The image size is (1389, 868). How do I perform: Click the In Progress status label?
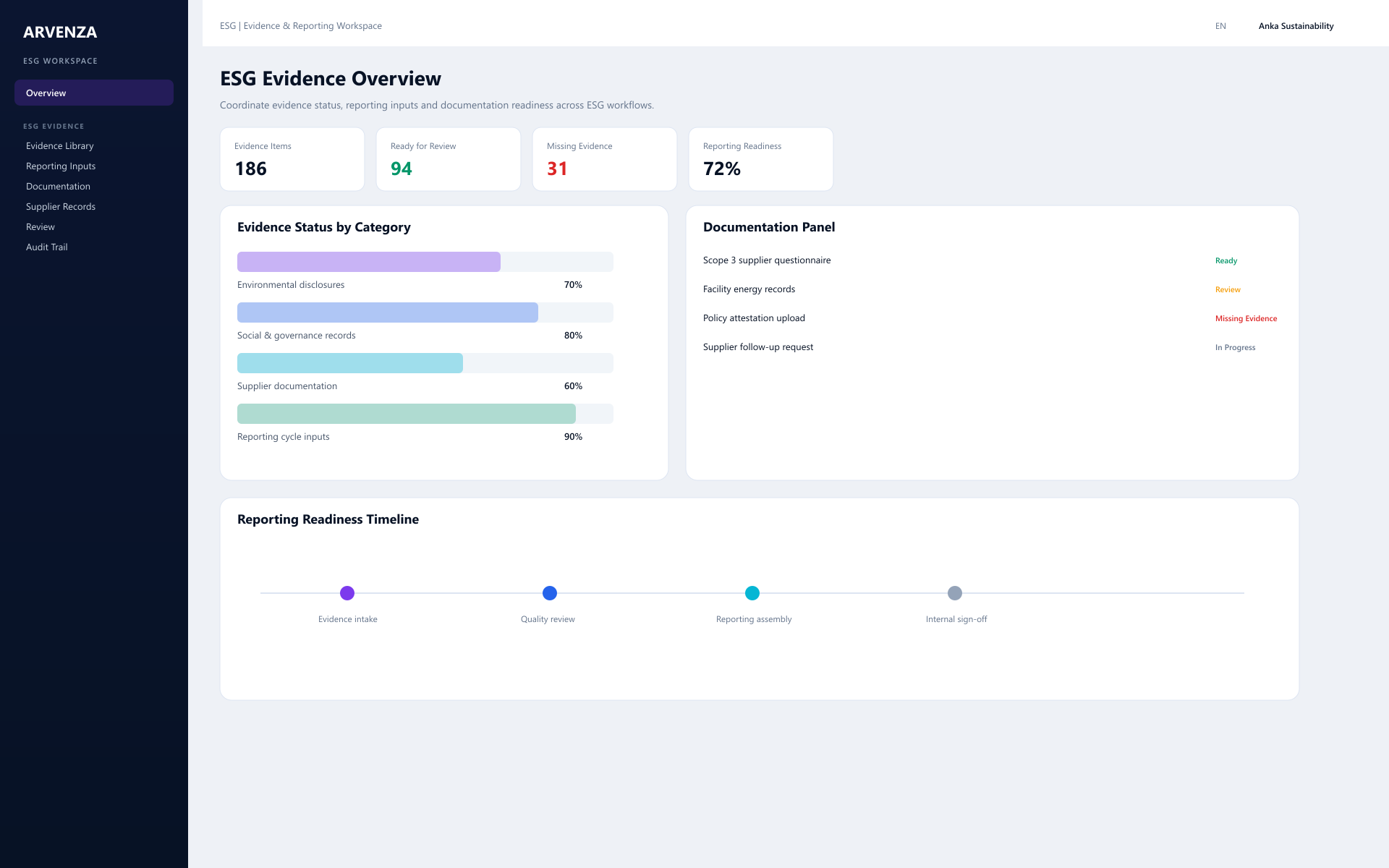pyautogui.click(x=1235, y=348)
